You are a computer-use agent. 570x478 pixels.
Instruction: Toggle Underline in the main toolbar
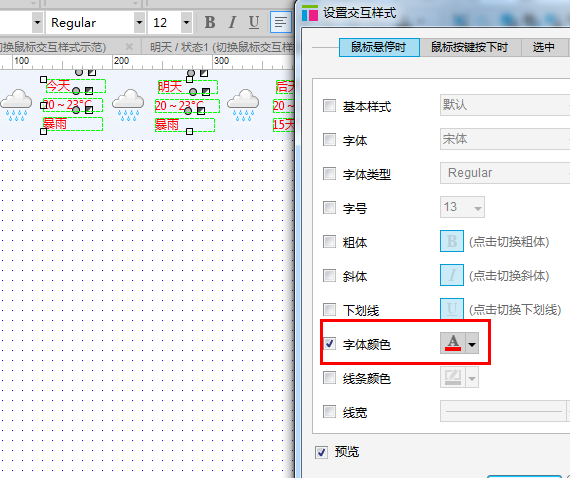coord(254,23)
